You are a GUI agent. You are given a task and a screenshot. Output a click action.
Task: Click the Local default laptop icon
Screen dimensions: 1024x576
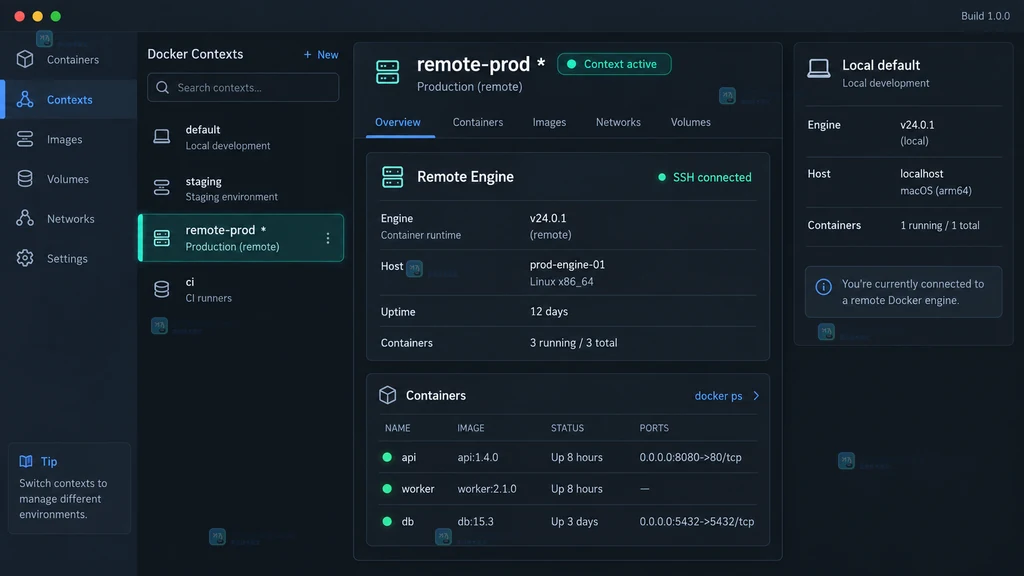coord(818,69)
